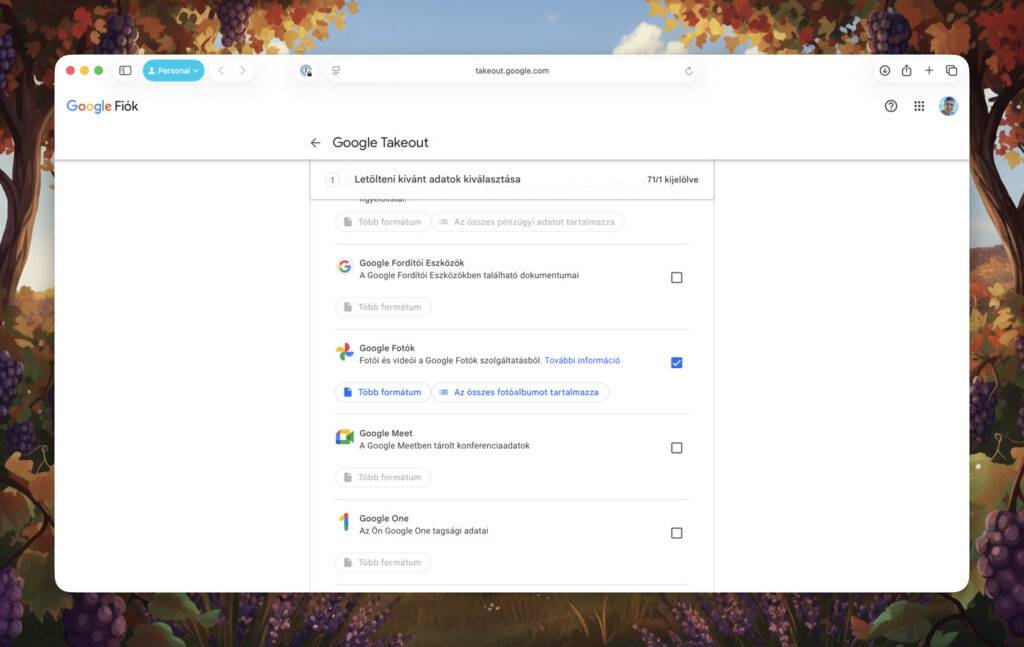Viewport: 1024px width, 647px height.
Task: Click Az összes pénzügyi adatot tartalmazza button
Action: coord(528,222)
